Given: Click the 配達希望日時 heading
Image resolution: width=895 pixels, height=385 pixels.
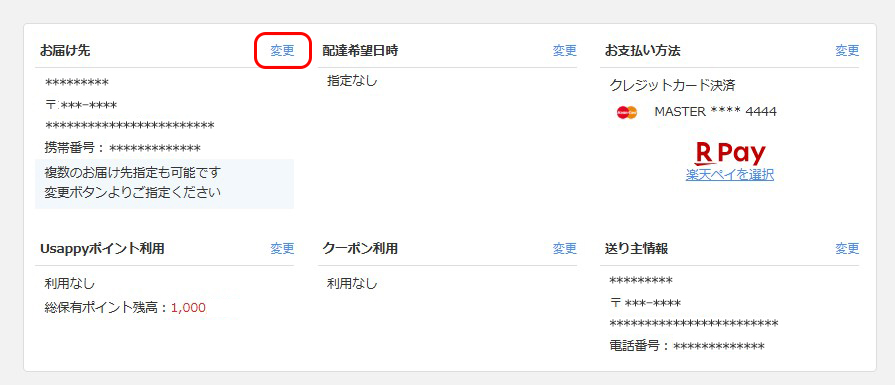Looking at the screenshot, I should pyautogui.click(x=360, y=51).
